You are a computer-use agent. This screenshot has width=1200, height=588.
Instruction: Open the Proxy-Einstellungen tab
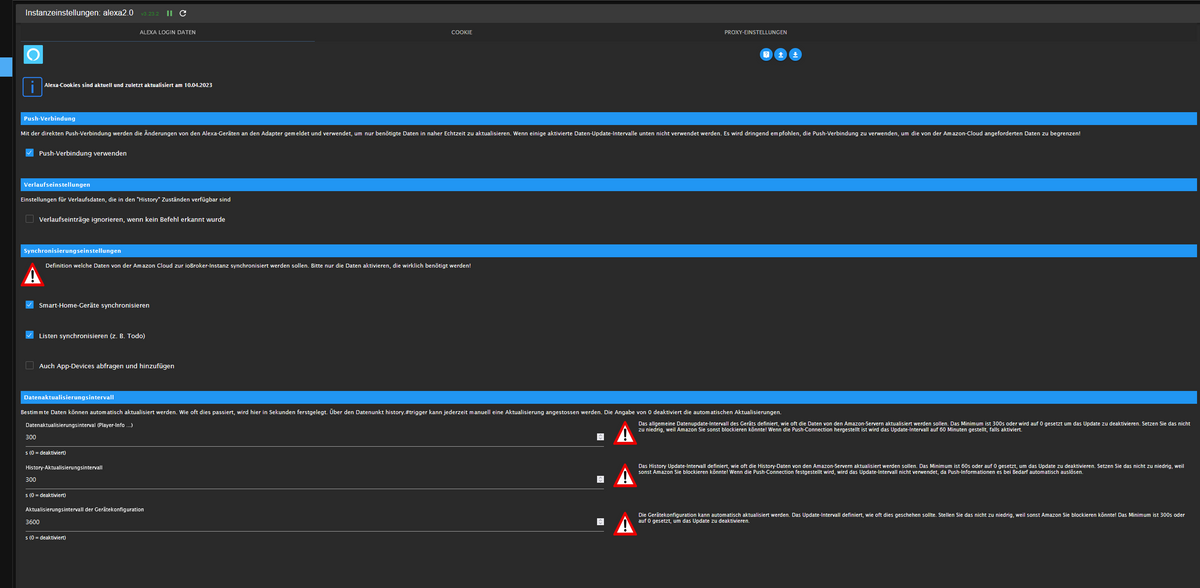click(756, 32)
